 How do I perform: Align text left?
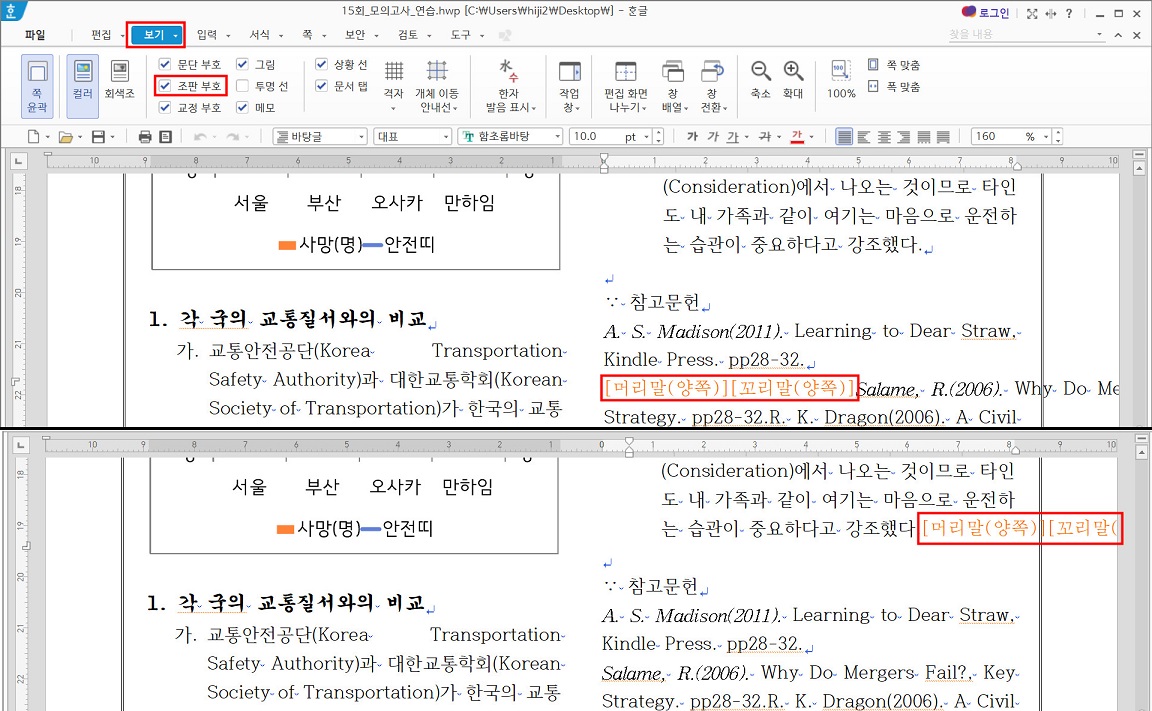[864, 137]
